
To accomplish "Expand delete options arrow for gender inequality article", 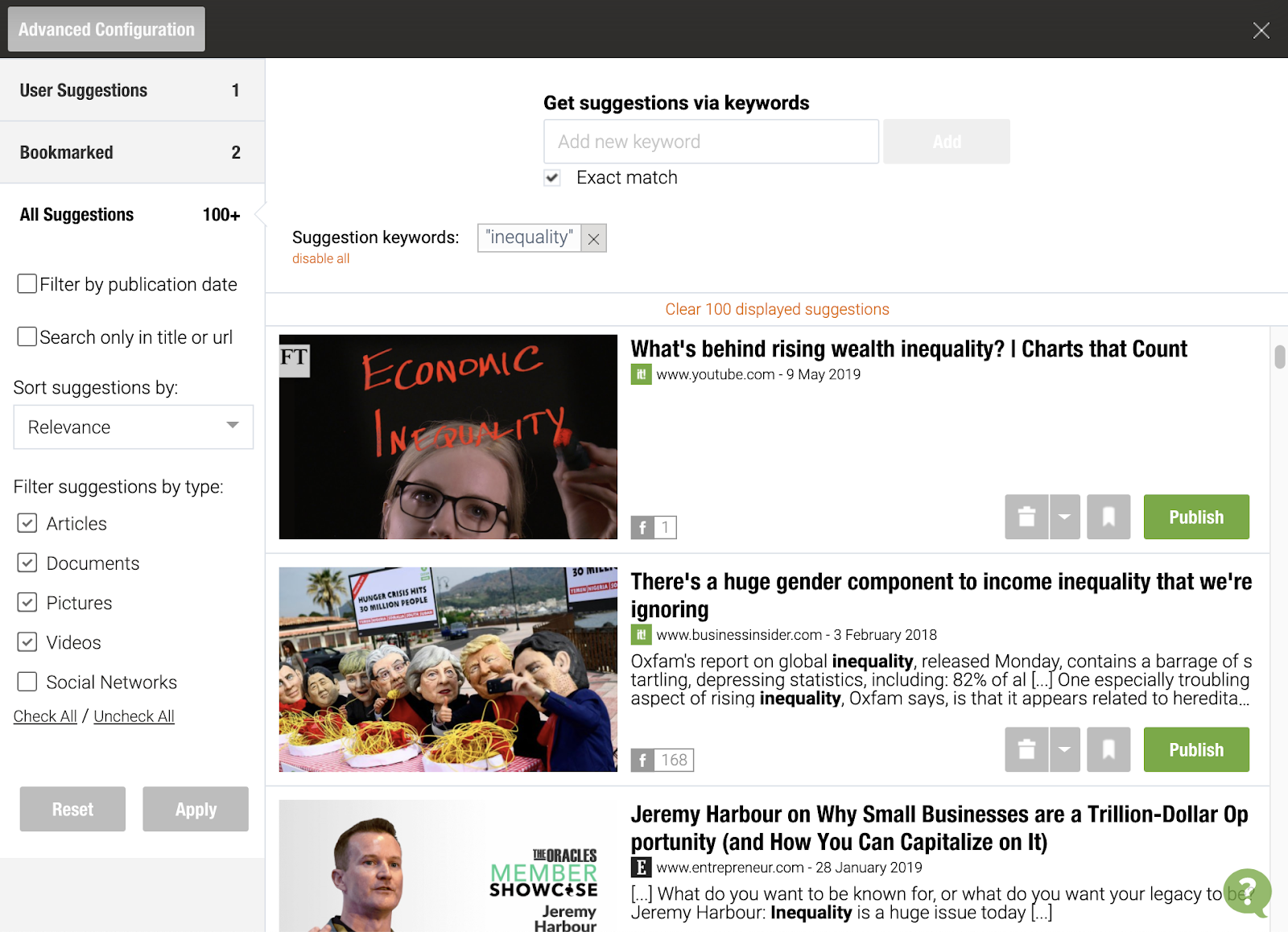I will coord(1064,749).
